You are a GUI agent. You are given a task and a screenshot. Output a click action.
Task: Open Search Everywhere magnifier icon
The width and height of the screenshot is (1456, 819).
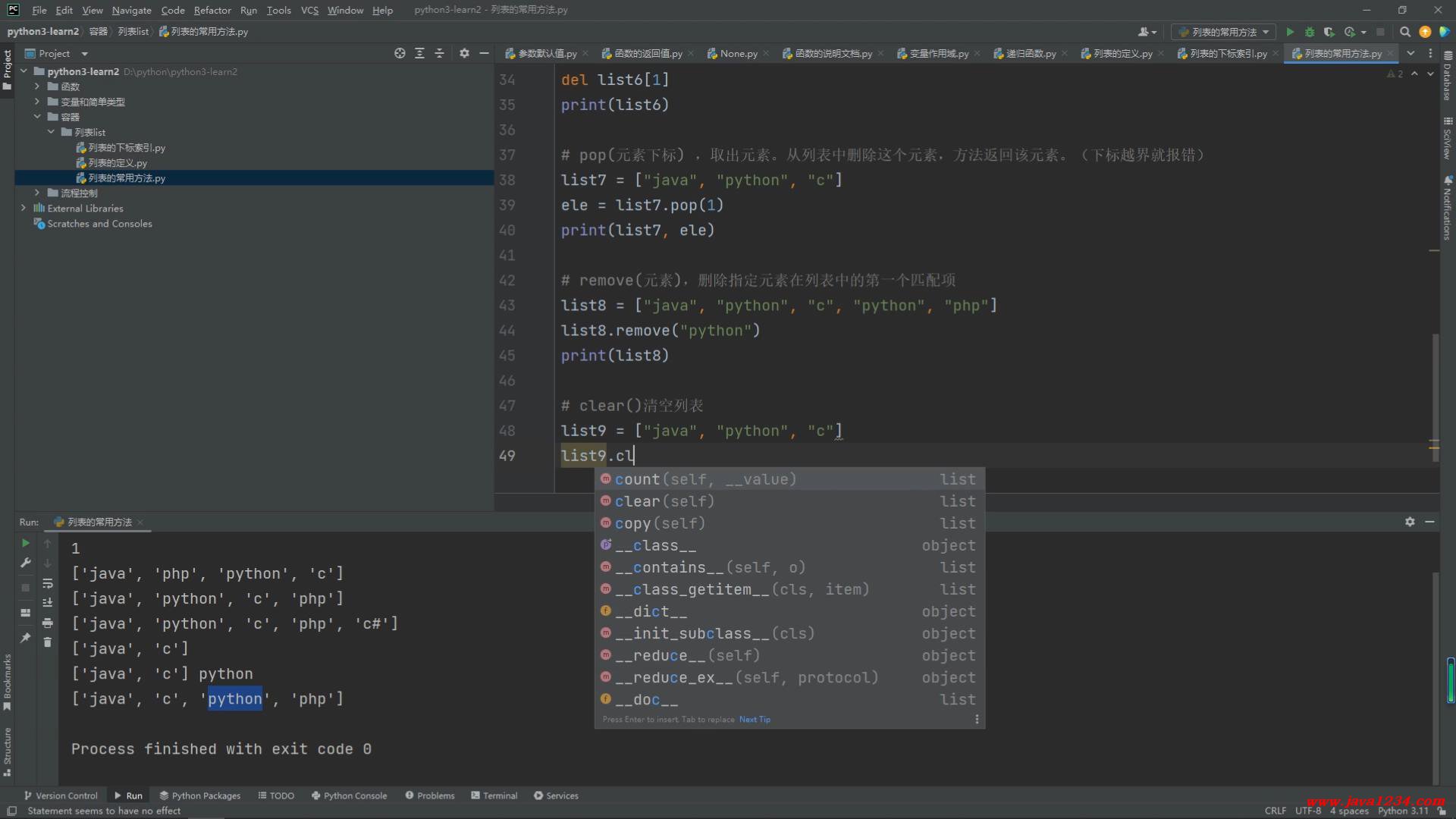(1405, 32)
